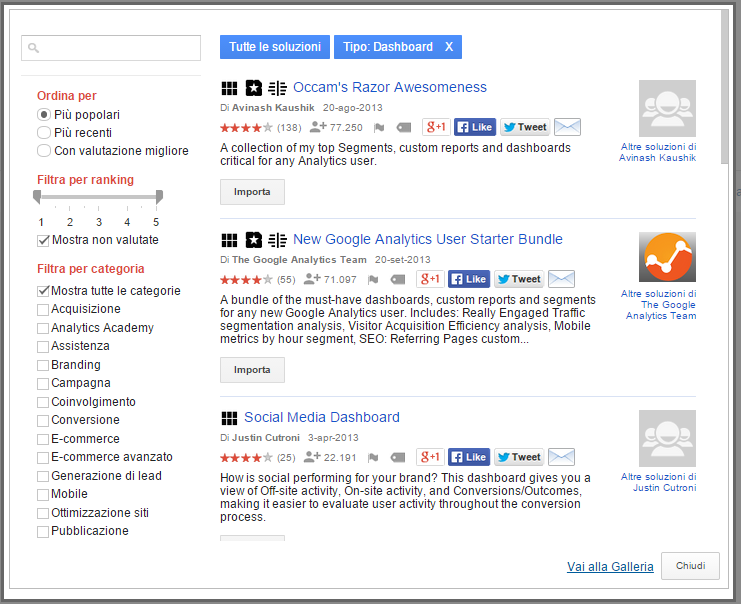Open Vai alla Galleria link
The image size is (741, 604).
[x=610, y=566]
